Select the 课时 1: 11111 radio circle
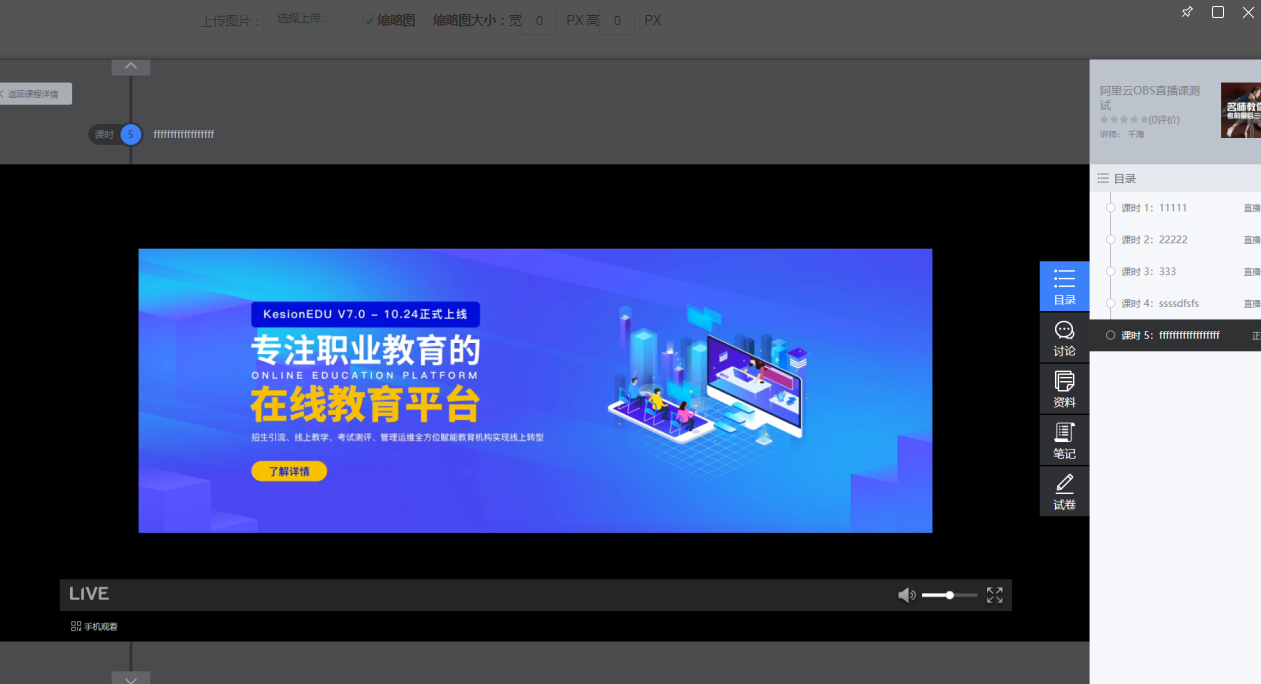This screenshot has width=1261, height=684. (x=1110, y=208)
